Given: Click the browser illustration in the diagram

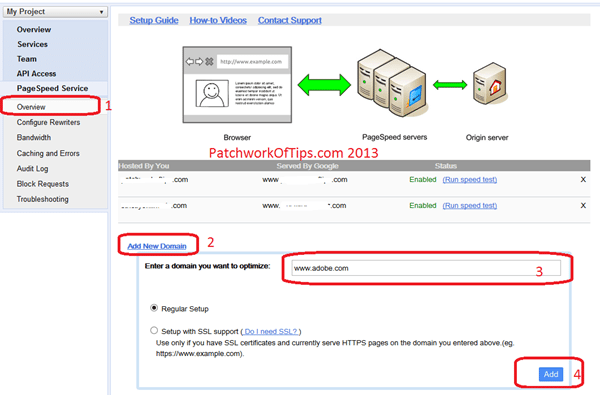Looking at the screenshot, I should click(237, 85).
